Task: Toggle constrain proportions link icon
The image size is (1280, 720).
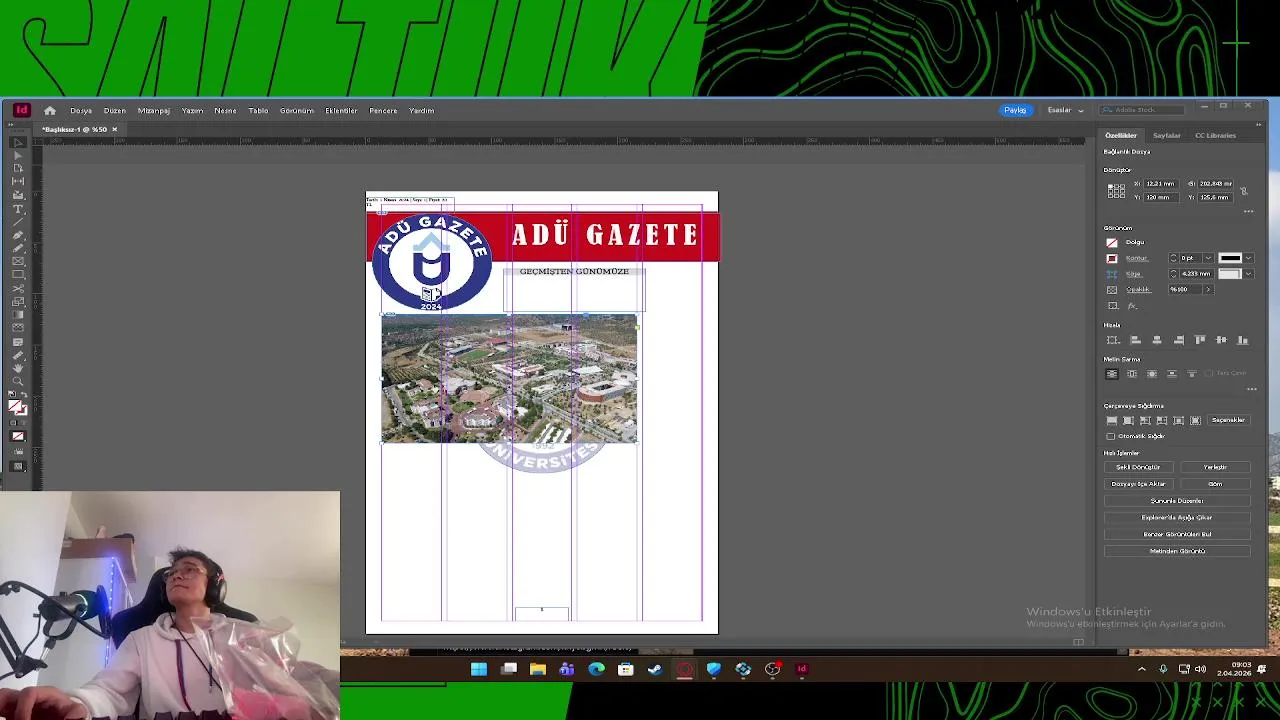Action: (1244, 191)
